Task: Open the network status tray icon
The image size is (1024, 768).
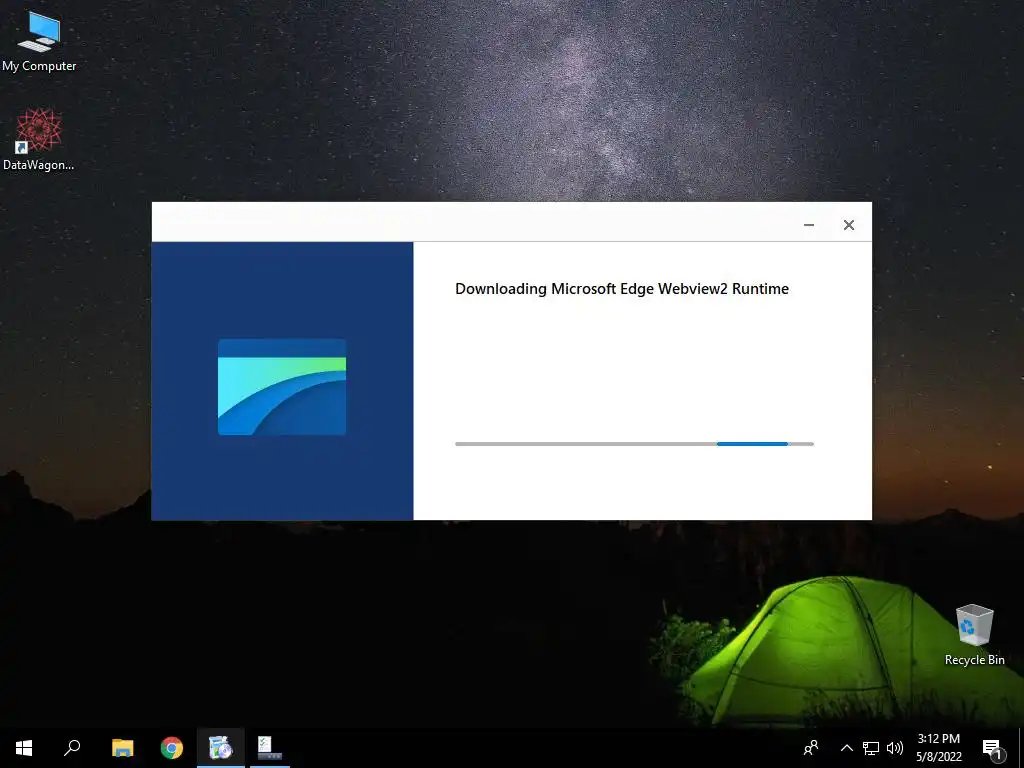Action: click(x=871, y=748)
